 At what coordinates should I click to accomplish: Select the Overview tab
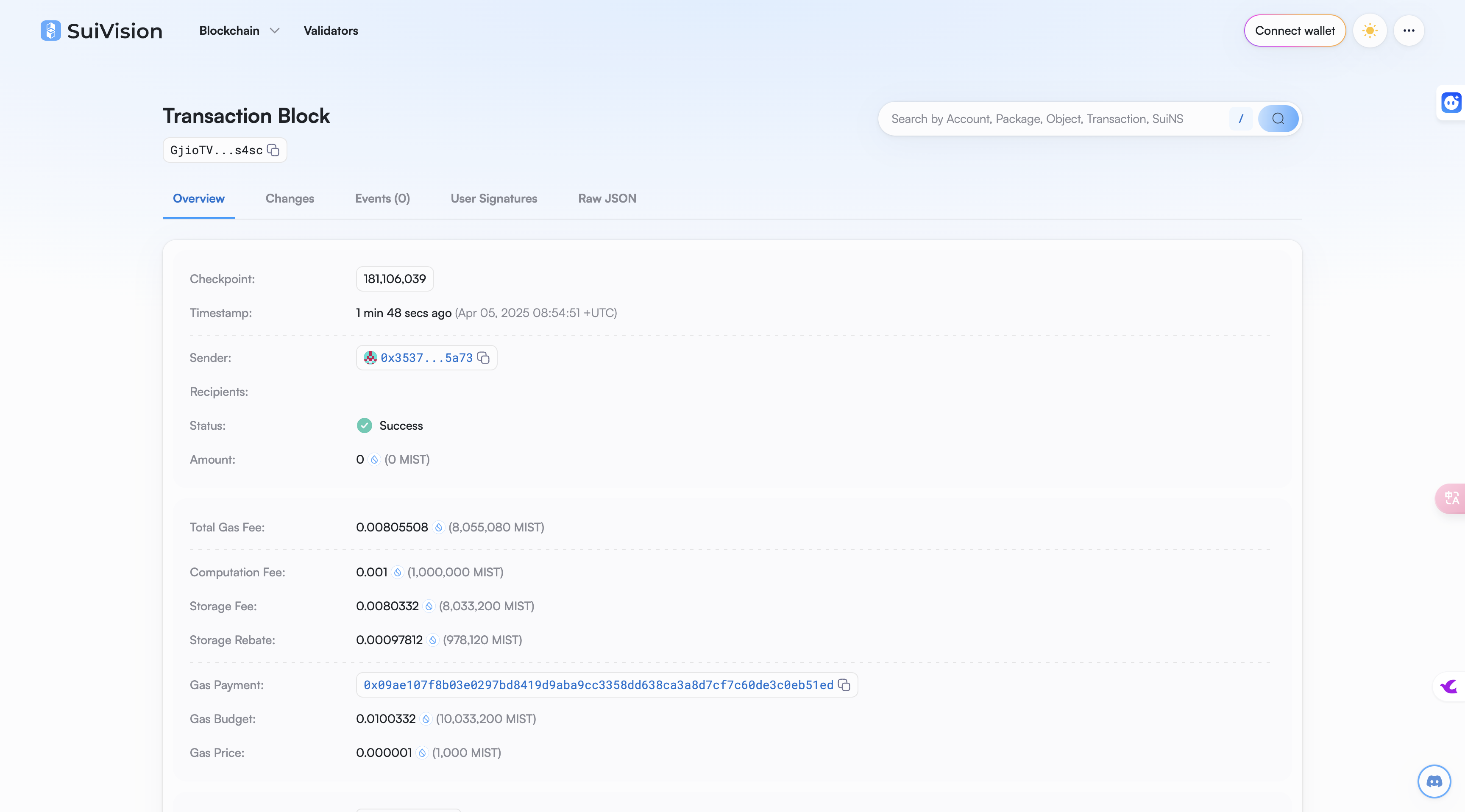198,198
